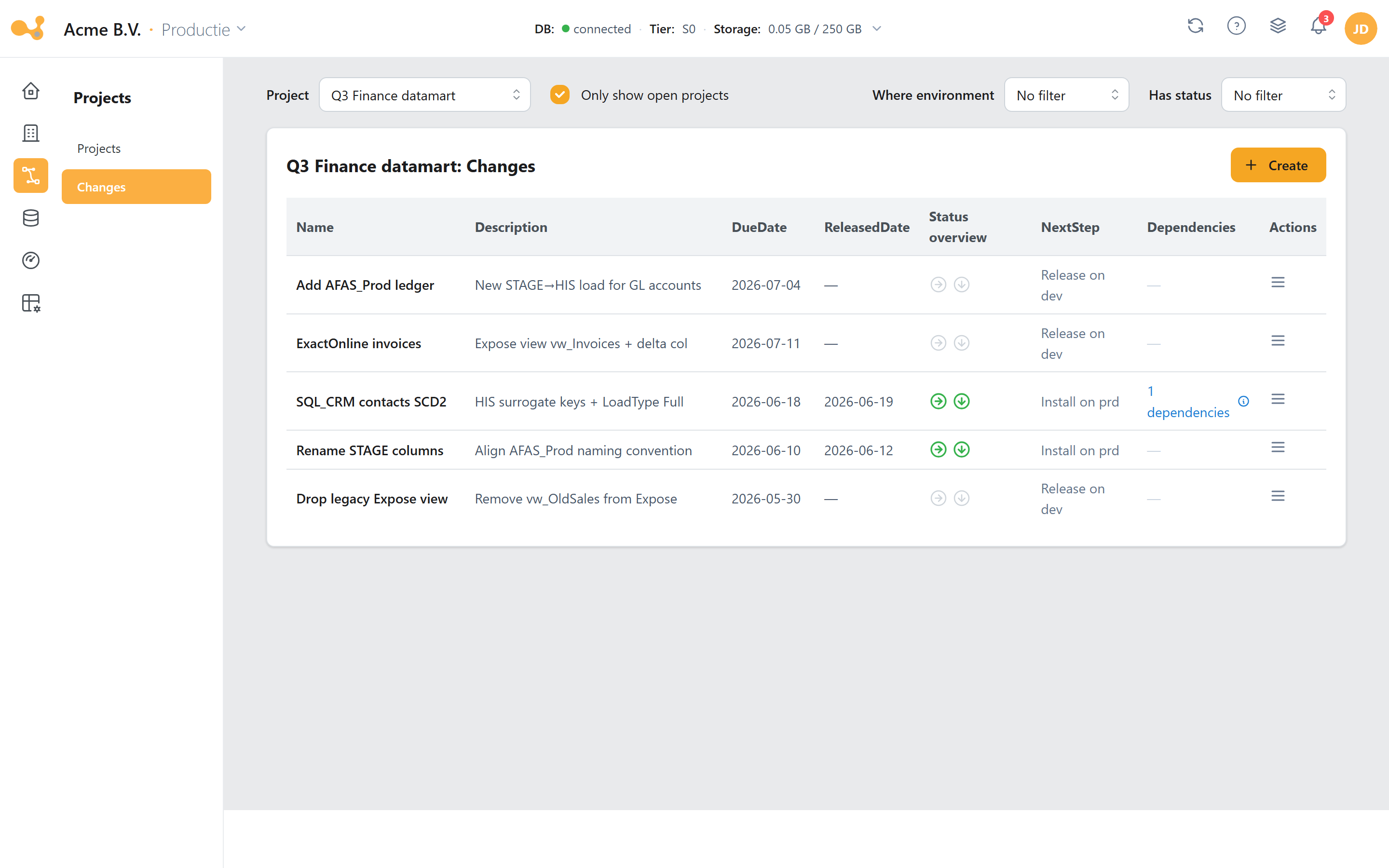Open the table settings sidebar icon
This screenshot has width=1389, height=868.
[x=30, y=303]
